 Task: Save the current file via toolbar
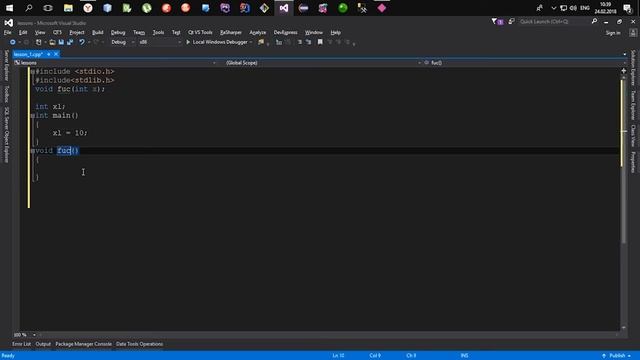click(61, 42)
